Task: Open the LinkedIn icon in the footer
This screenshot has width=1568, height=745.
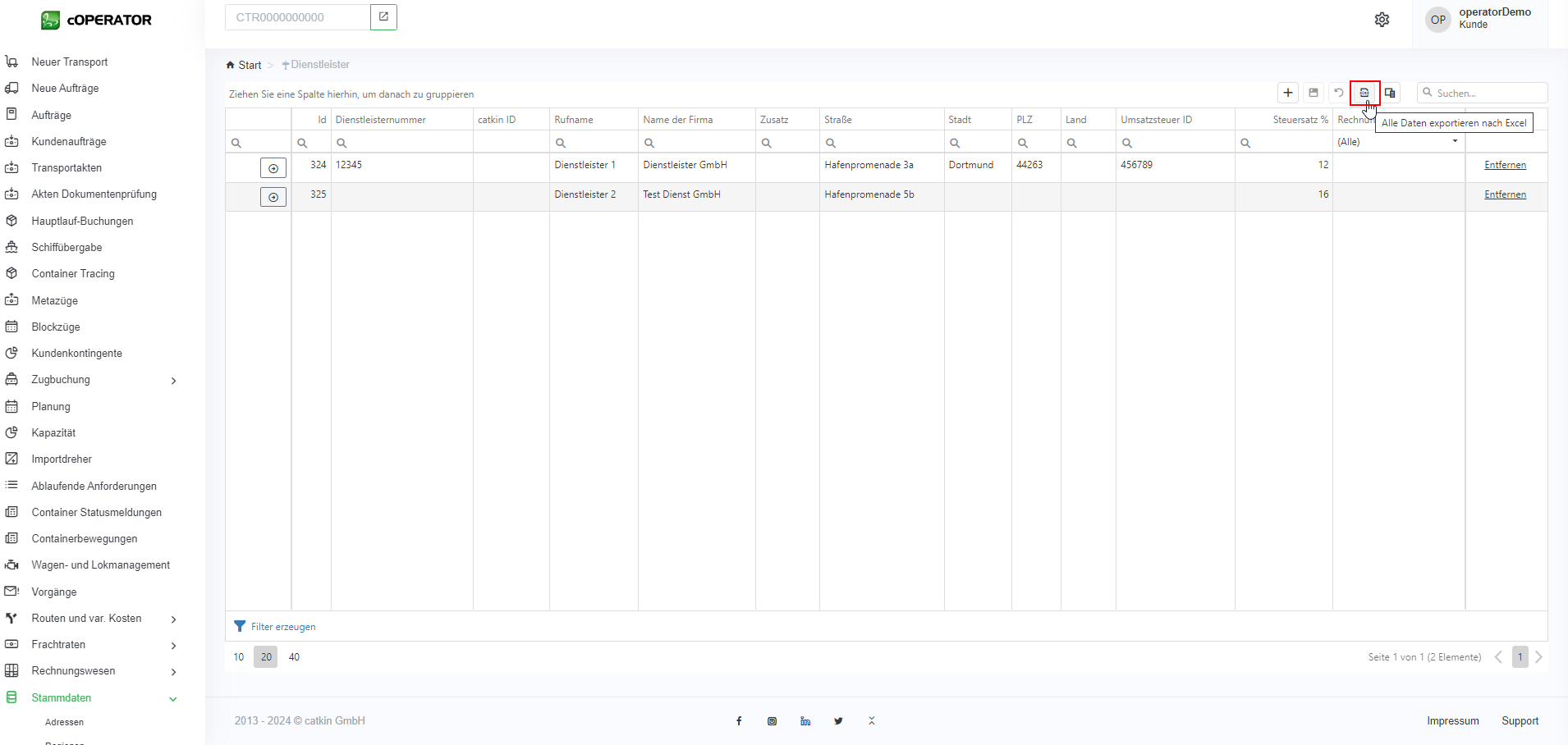Action: 805,721
